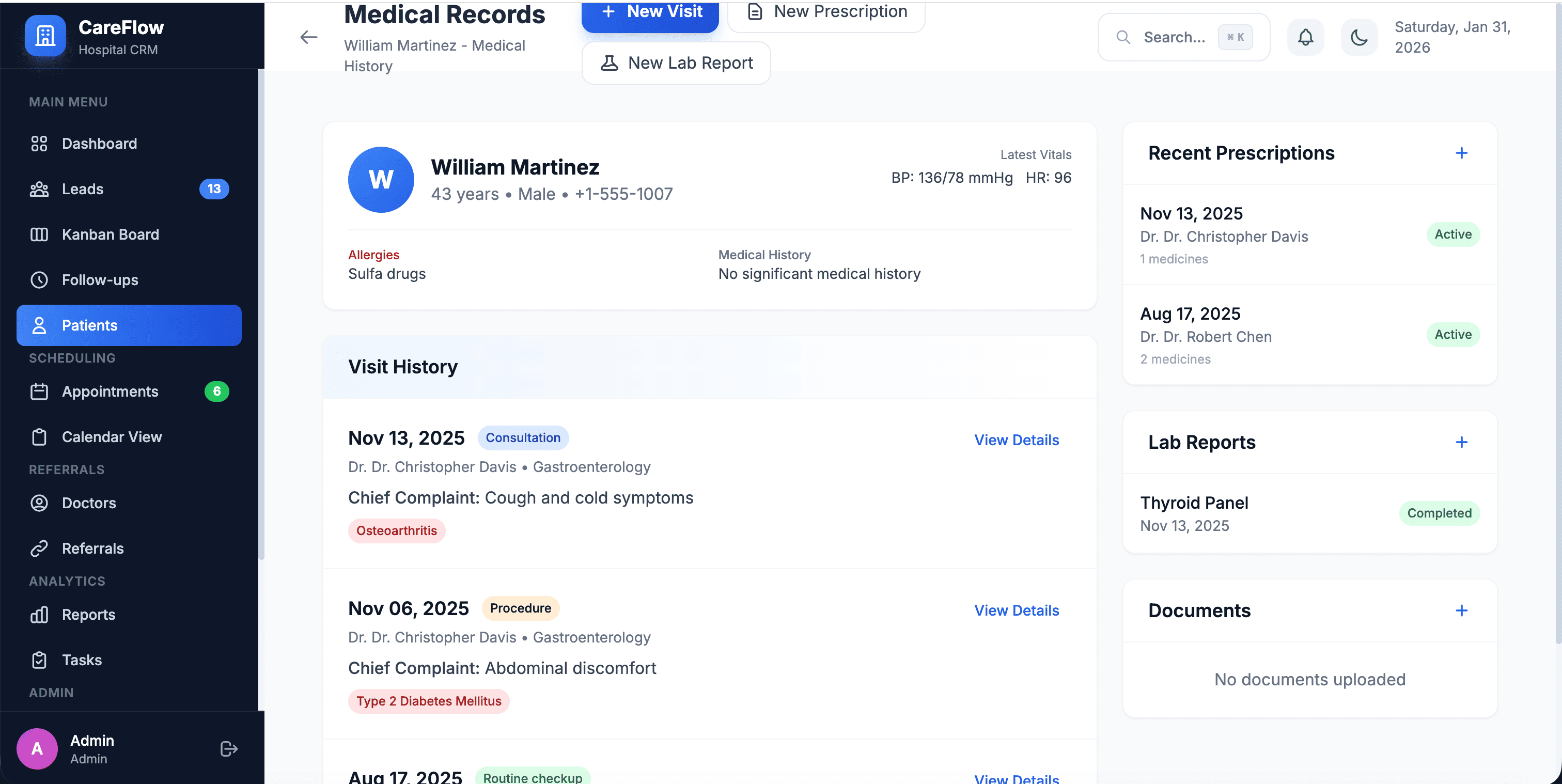Add a prescription via Recent Prescriptions plus
1562x784 pixels.
coord(1461,153)
